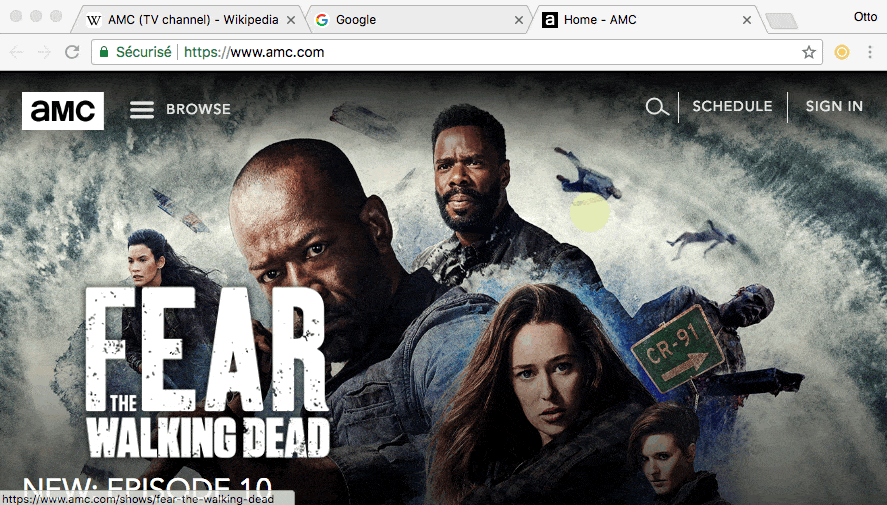Screen dimensions: 887x505
Task: Close the Home - AMC tab
Action: (x=747, y=20)
